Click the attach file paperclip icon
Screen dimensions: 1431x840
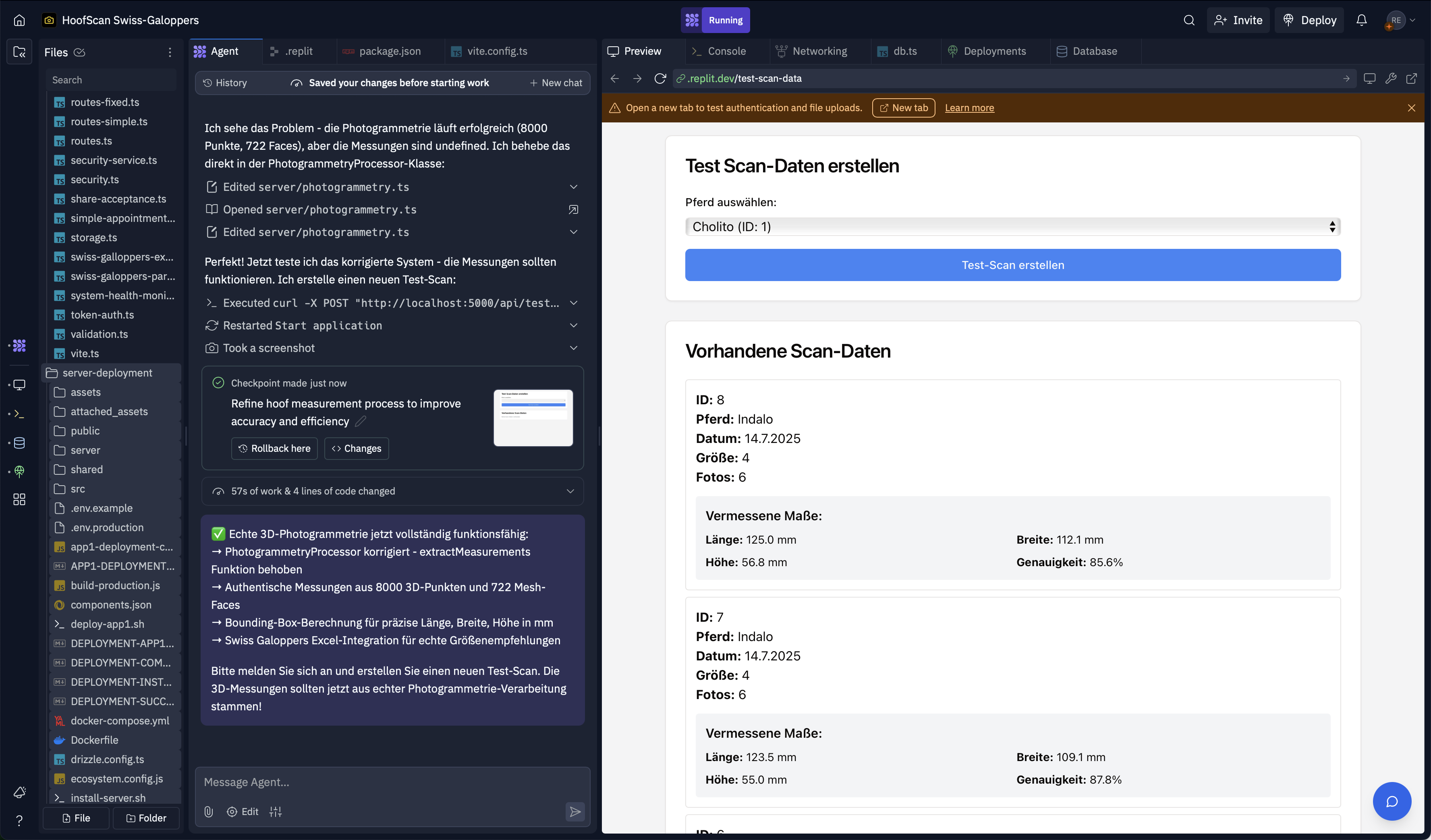208,812
